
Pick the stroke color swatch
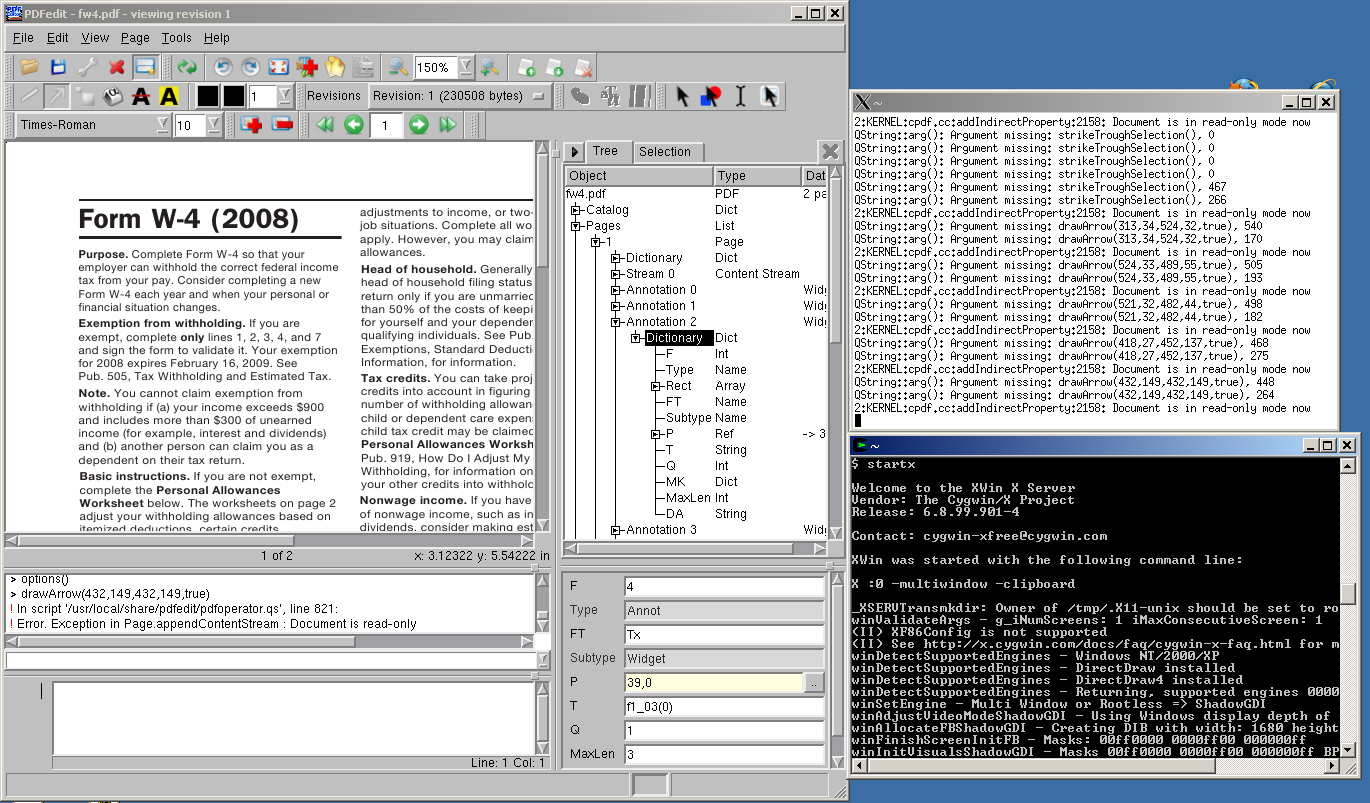(207, 96)
